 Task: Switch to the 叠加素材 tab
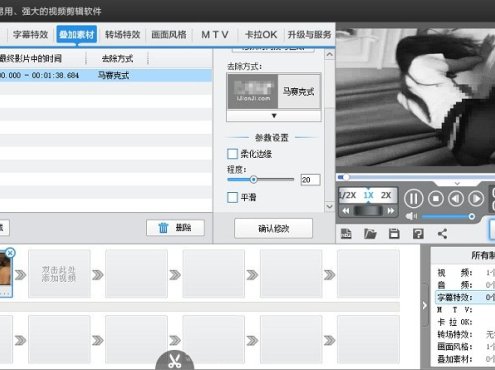pyautogui.click(x=77, y=35)
